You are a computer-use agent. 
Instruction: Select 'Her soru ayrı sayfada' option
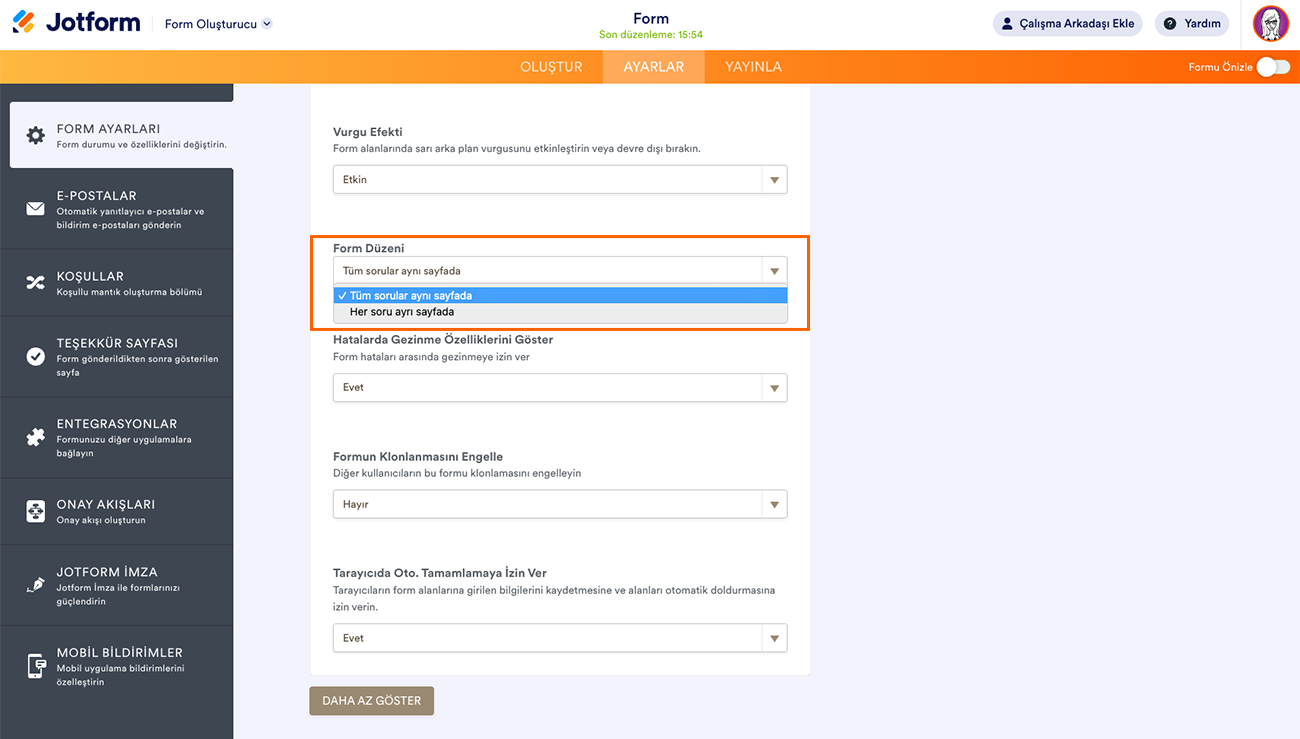402,312
